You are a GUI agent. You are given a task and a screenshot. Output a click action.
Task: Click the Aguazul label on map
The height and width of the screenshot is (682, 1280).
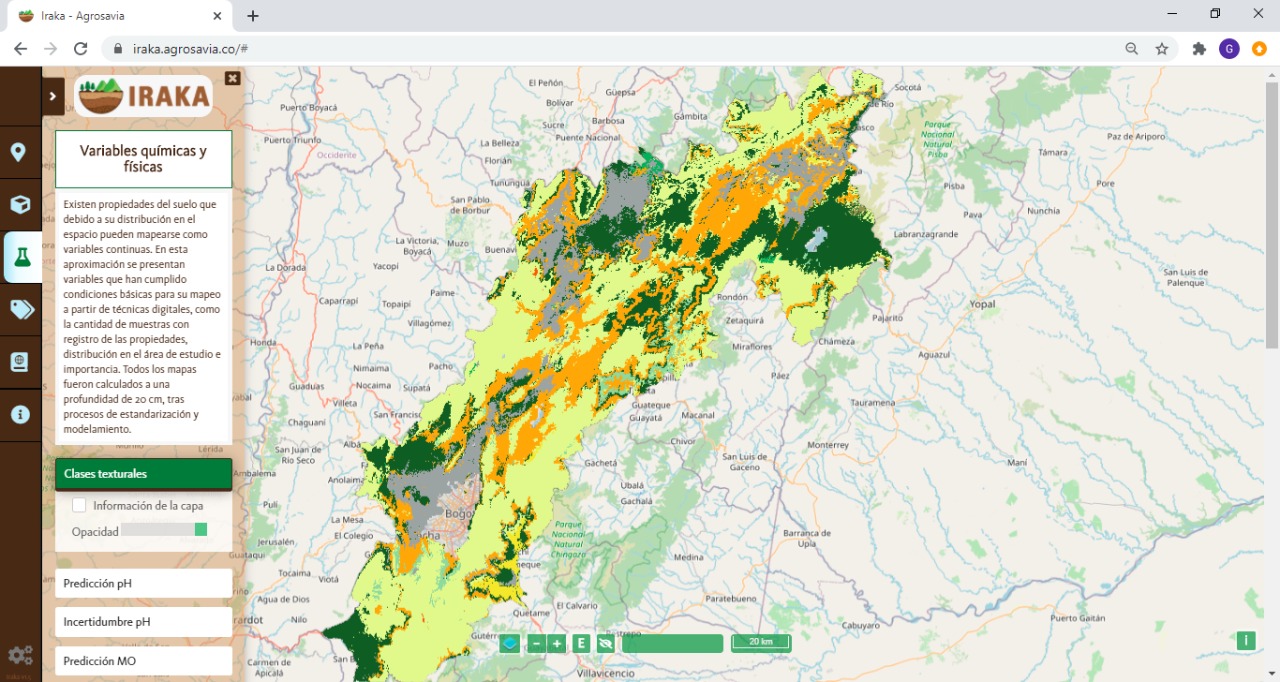(x=933, y=354)
